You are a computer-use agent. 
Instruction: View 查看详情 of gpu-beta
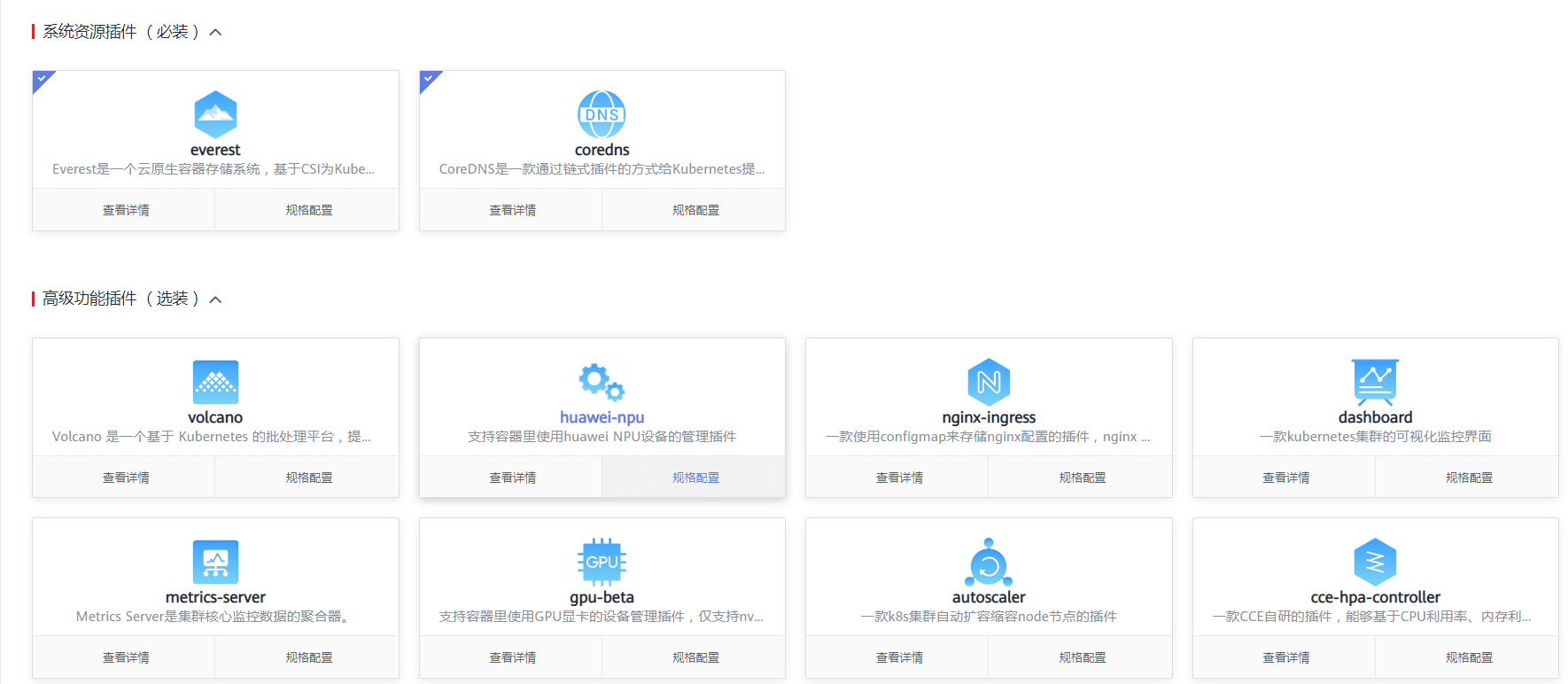[512, 657]
